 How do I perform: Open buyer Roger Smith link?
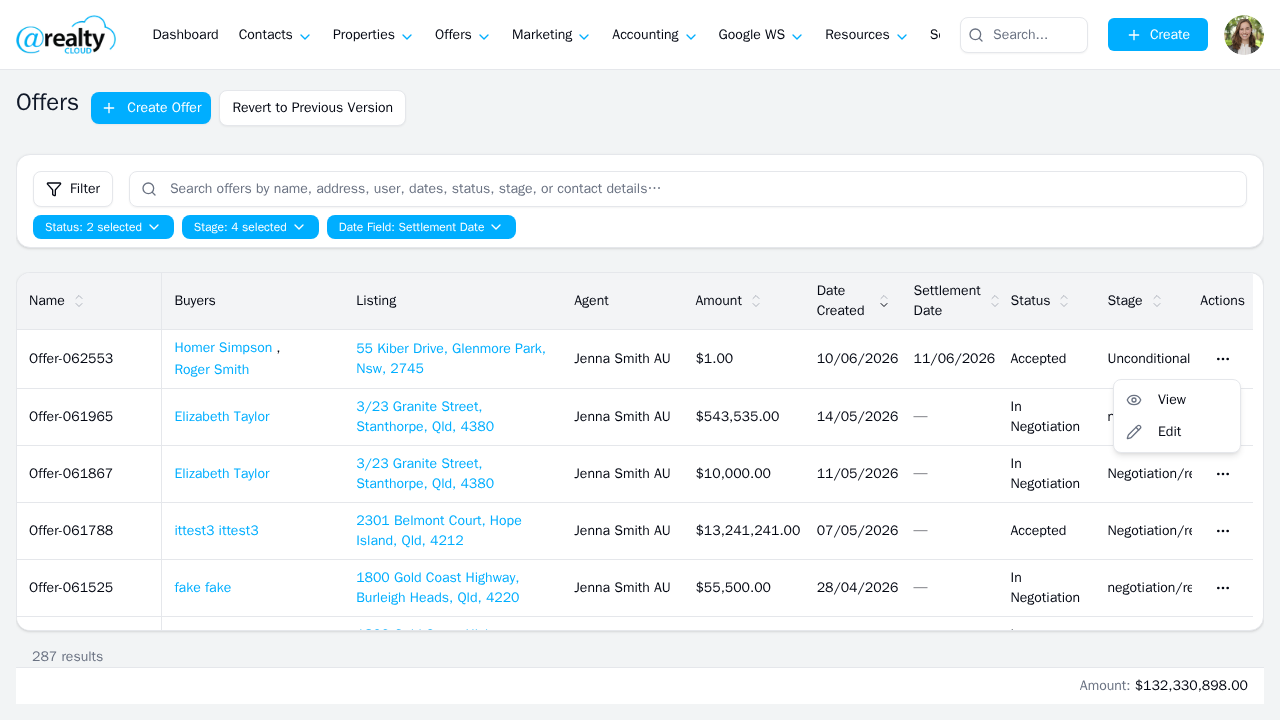point(212,370)
